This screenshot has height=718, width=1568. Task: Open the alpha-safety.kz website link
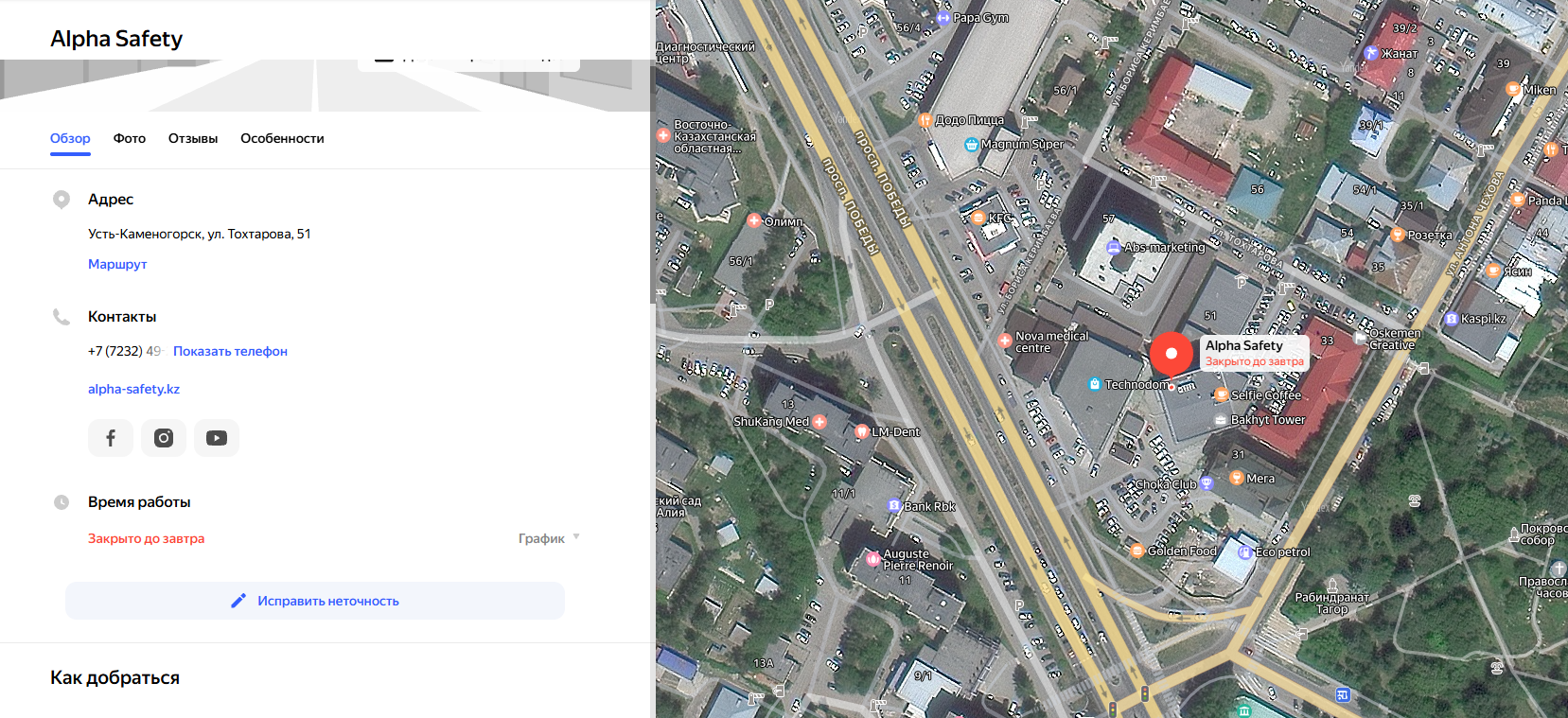(x=133, y=389)
